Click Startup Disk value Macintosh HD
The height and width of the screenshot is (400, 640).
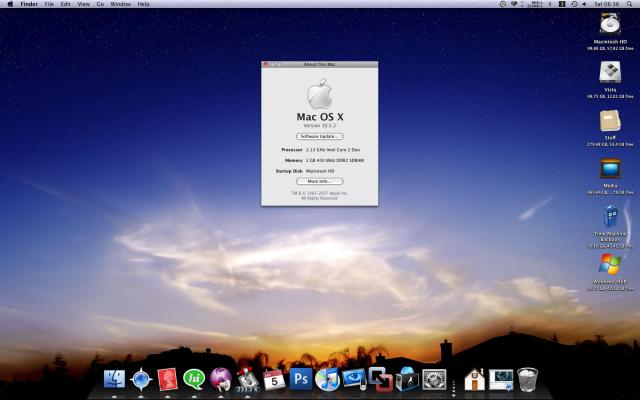pyautogui.click(x=320, y=171)
